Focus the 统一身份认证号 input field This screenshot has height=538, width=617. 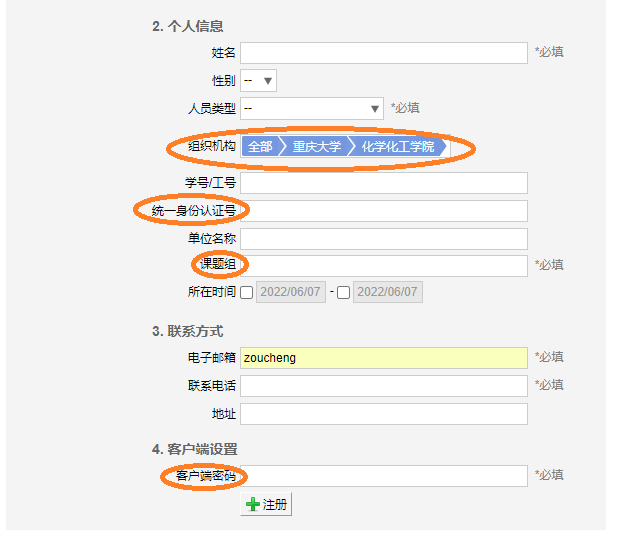tap(384, 211)
